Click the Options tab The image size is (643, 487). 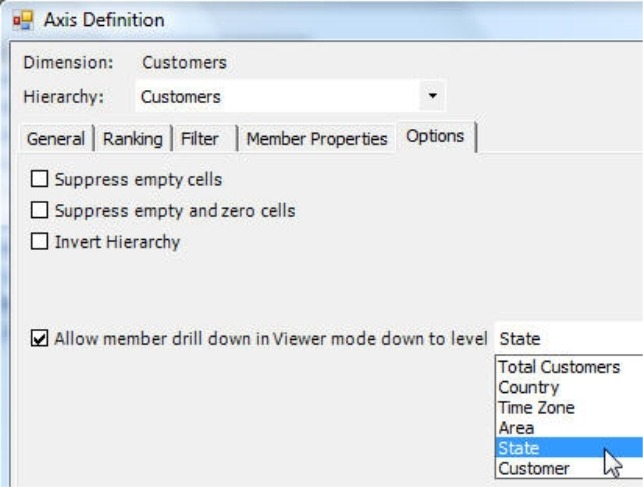pos(435,137)
